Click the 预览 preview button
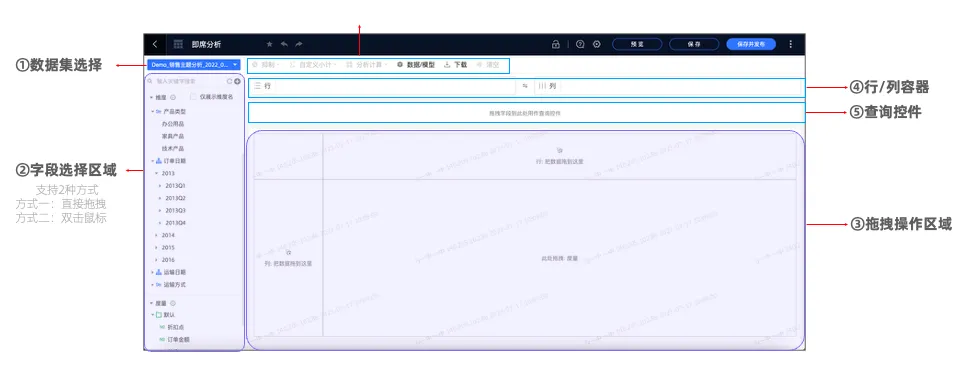This screenshot has width=976, height=383. (x=637, y=44)
